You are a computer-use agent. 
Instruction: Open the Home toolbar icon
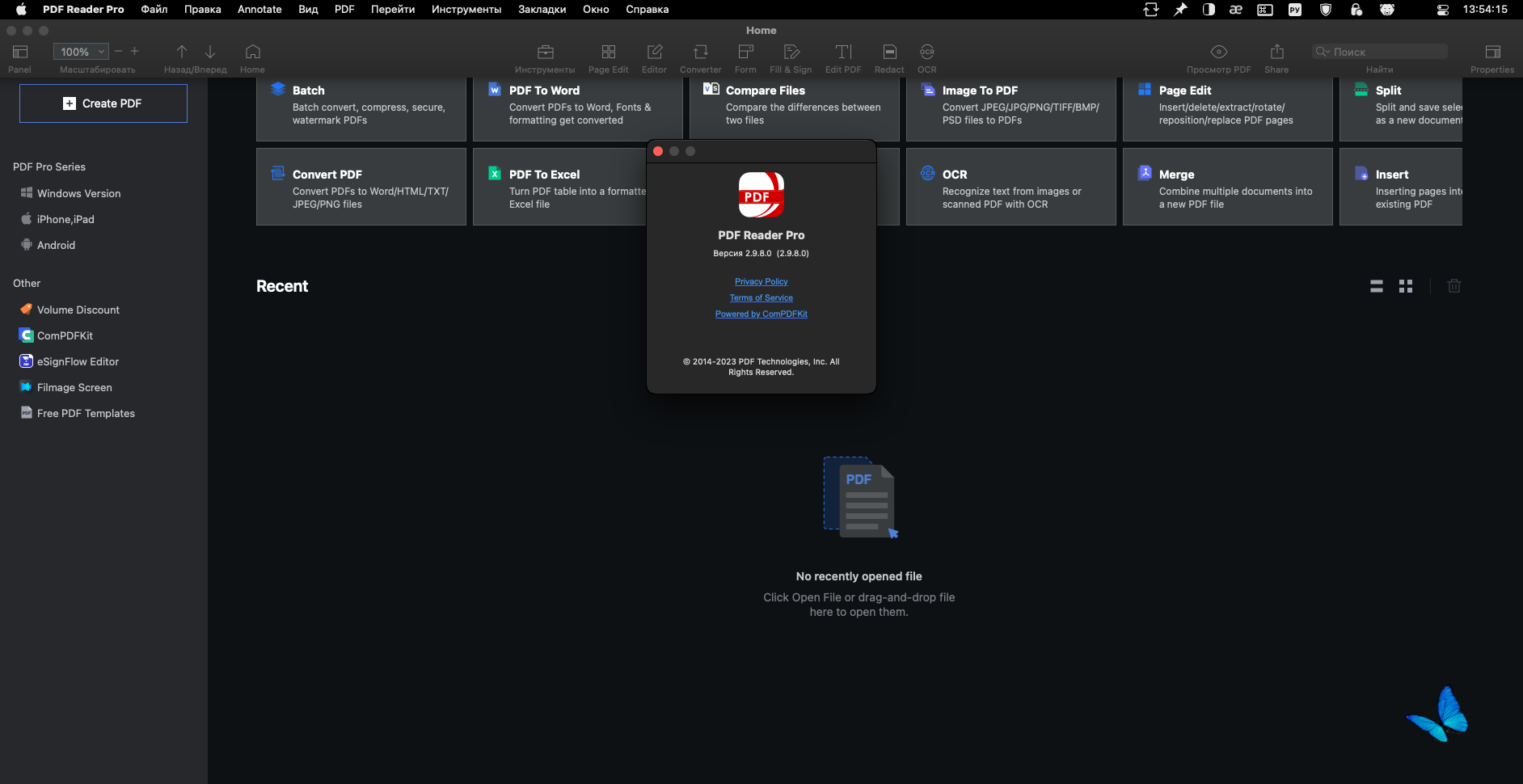(253, 52)
